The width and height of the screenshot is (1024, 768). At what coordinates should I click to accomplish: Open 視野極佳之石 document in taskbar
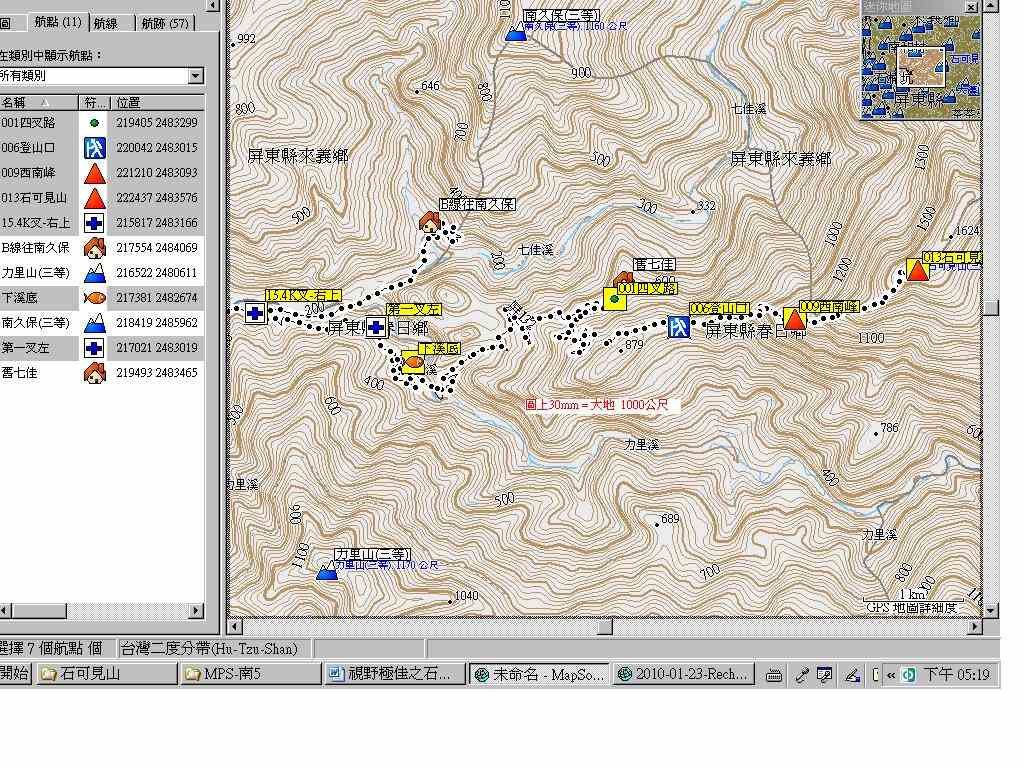(x=395, y=674)
